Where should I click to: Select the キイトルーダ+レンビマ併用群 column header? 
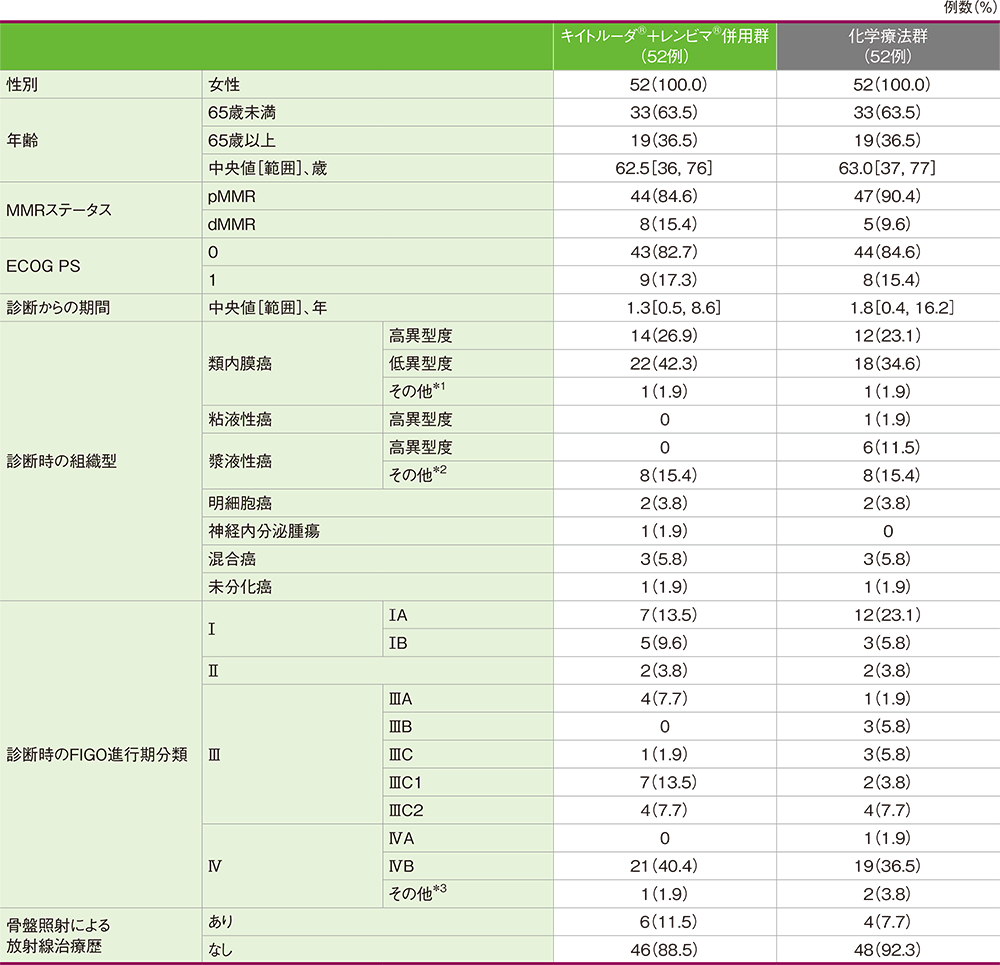coord(665,44)
